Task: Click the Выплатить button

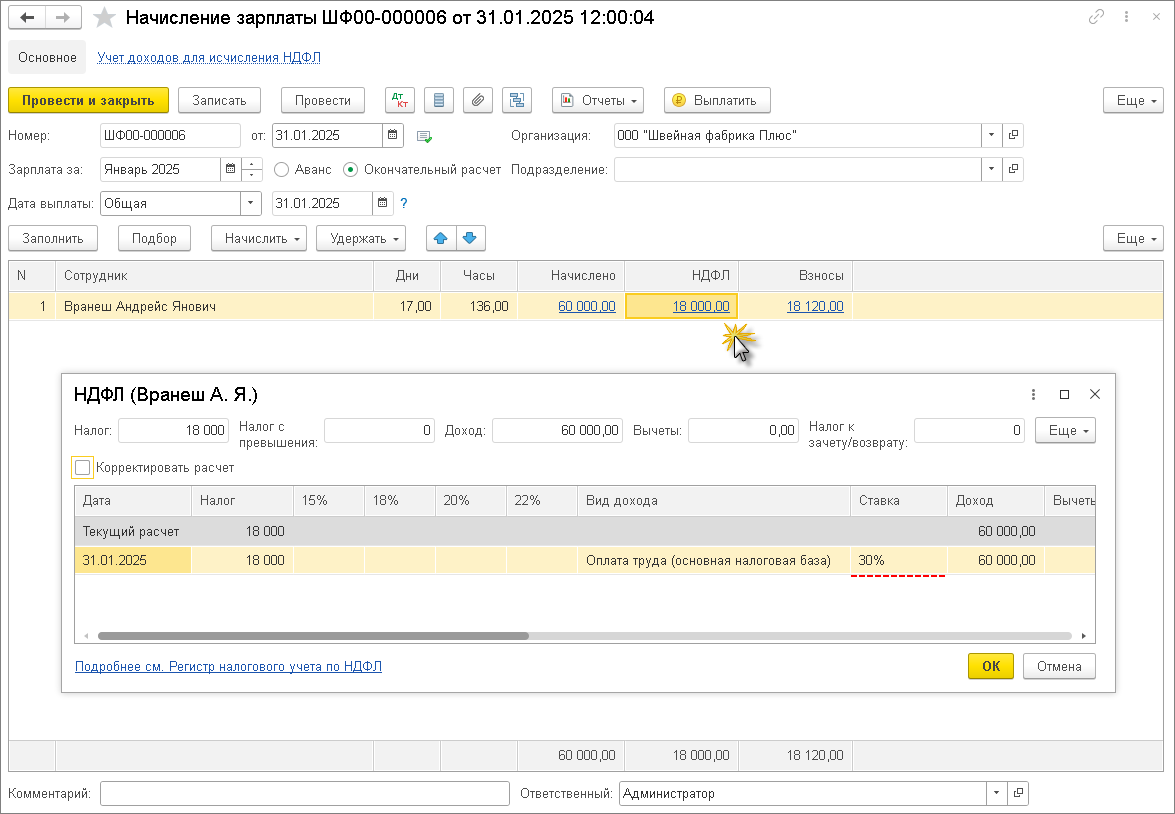Action: [x=717, y=100]
